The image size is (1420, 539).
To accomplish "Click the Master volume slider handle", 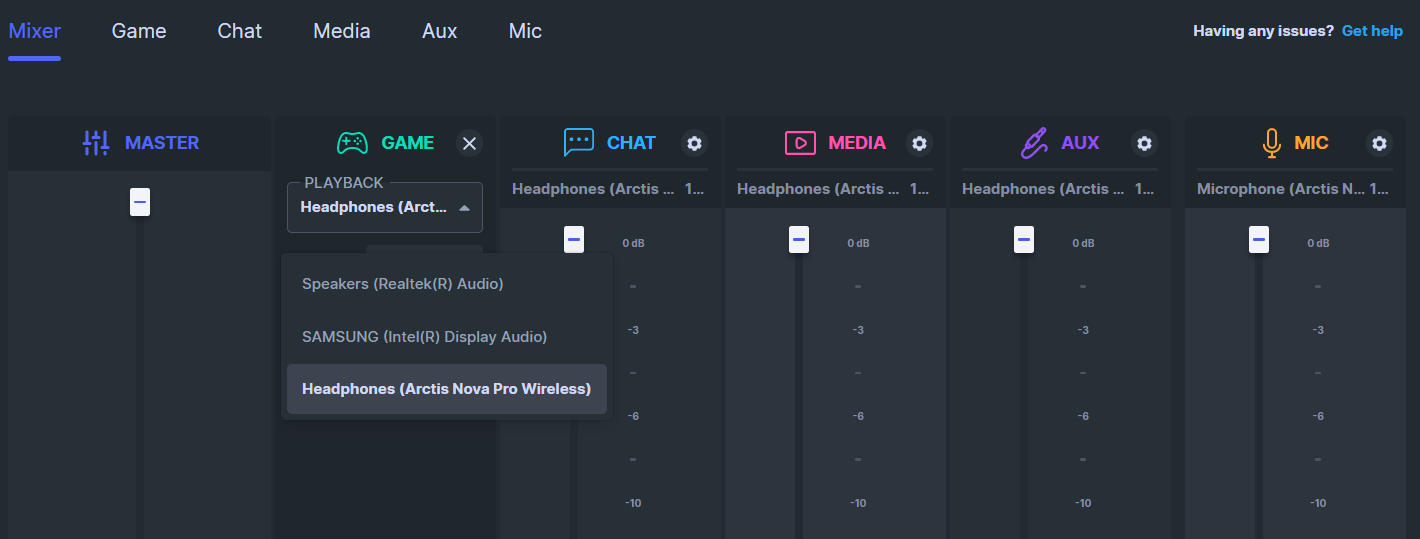I will [140, 202].
